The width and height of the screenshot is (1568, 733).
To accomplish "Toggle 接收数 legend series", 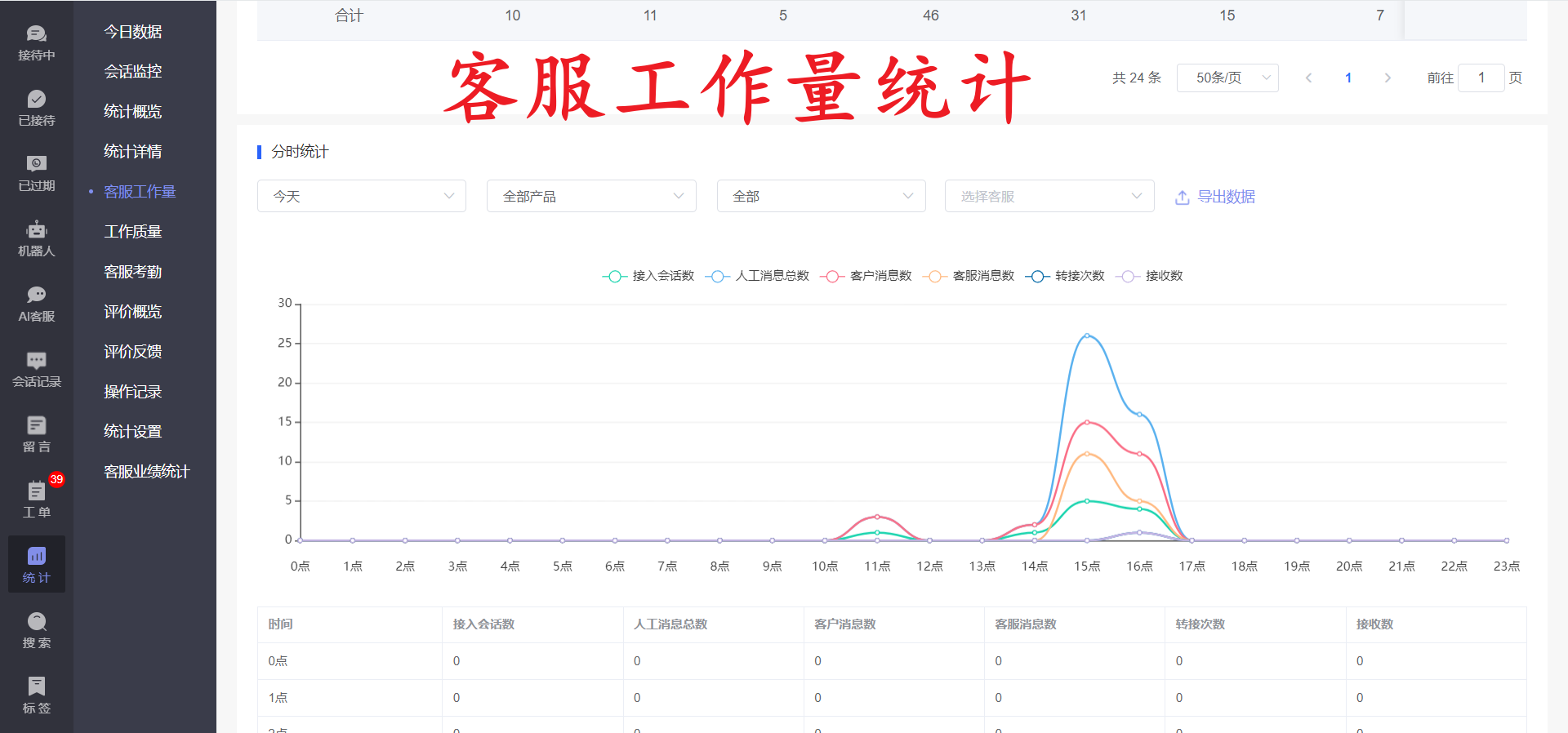I will pyautogui.click(x=1149, y=276).
